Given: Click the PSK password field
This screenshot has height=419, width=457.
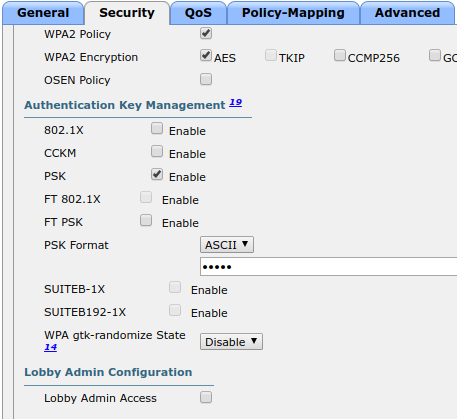Looking at the screenshot, I should (328, 267).
